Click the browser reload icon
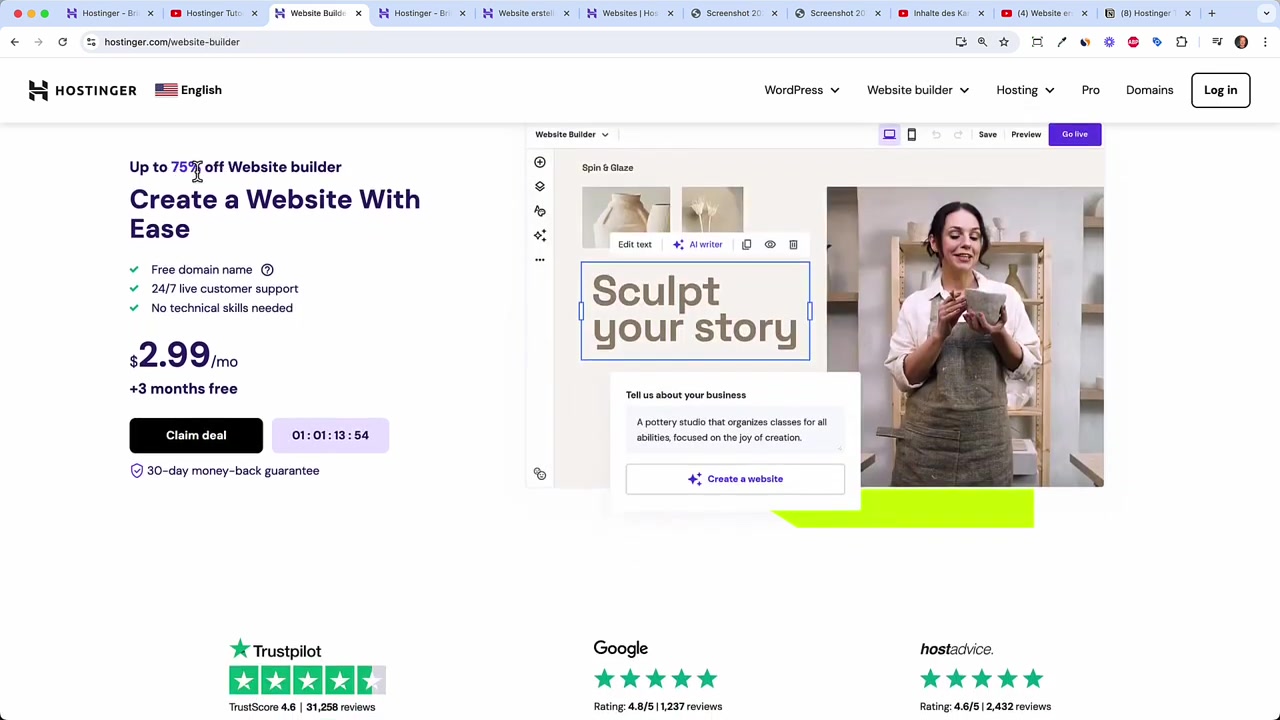The height and width of the screenshot is (720, 1280). (62, 42)
